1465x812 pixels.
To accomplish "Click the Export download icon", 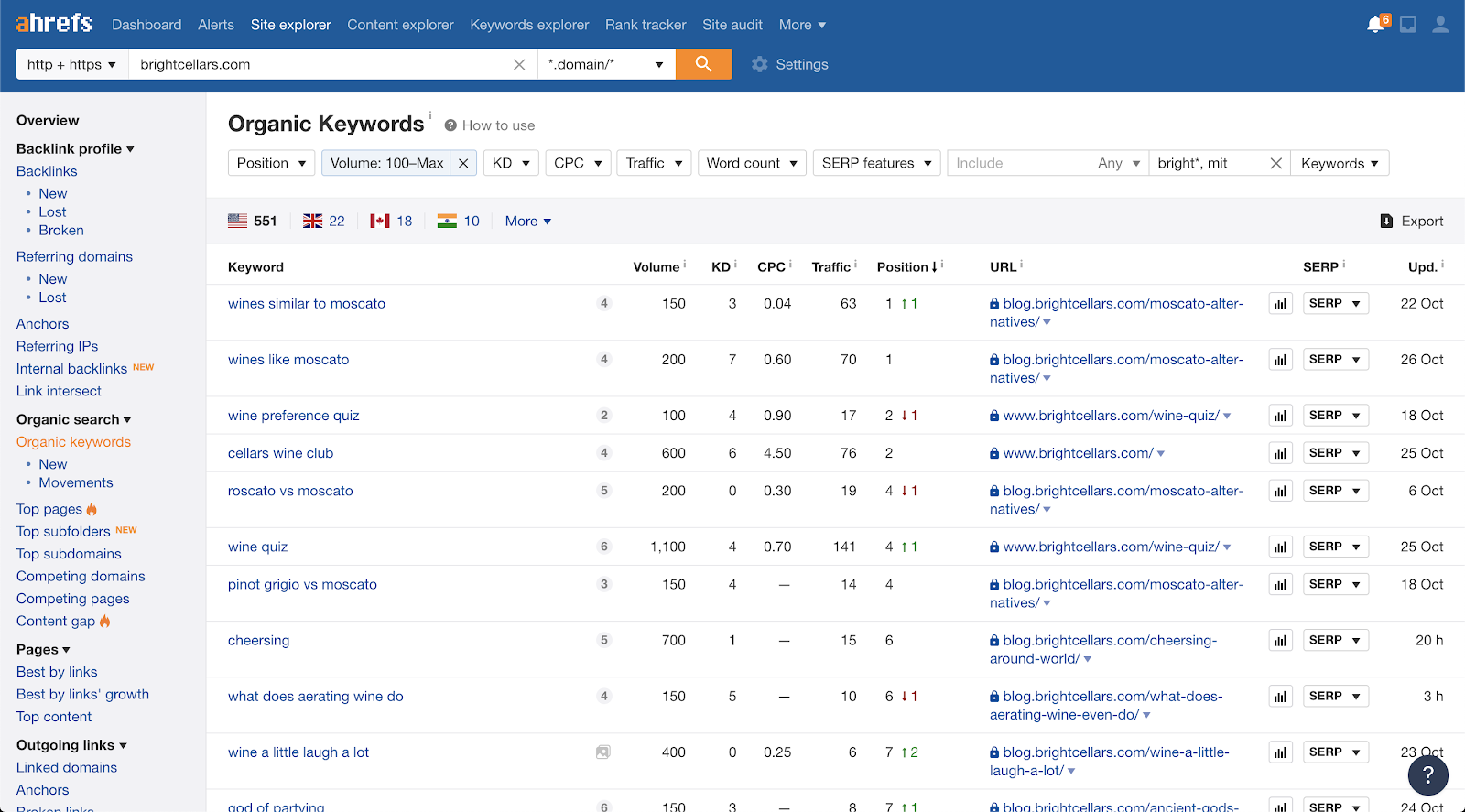I will [x=1386, y=222].
